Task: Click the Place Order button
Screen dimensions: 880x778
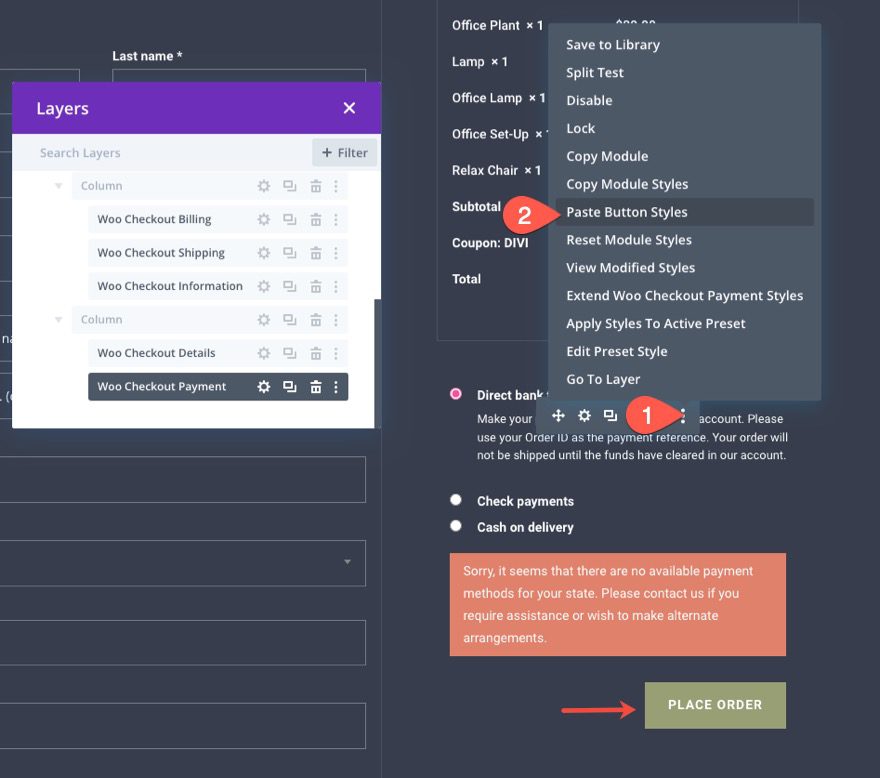Action: [715, 705]
